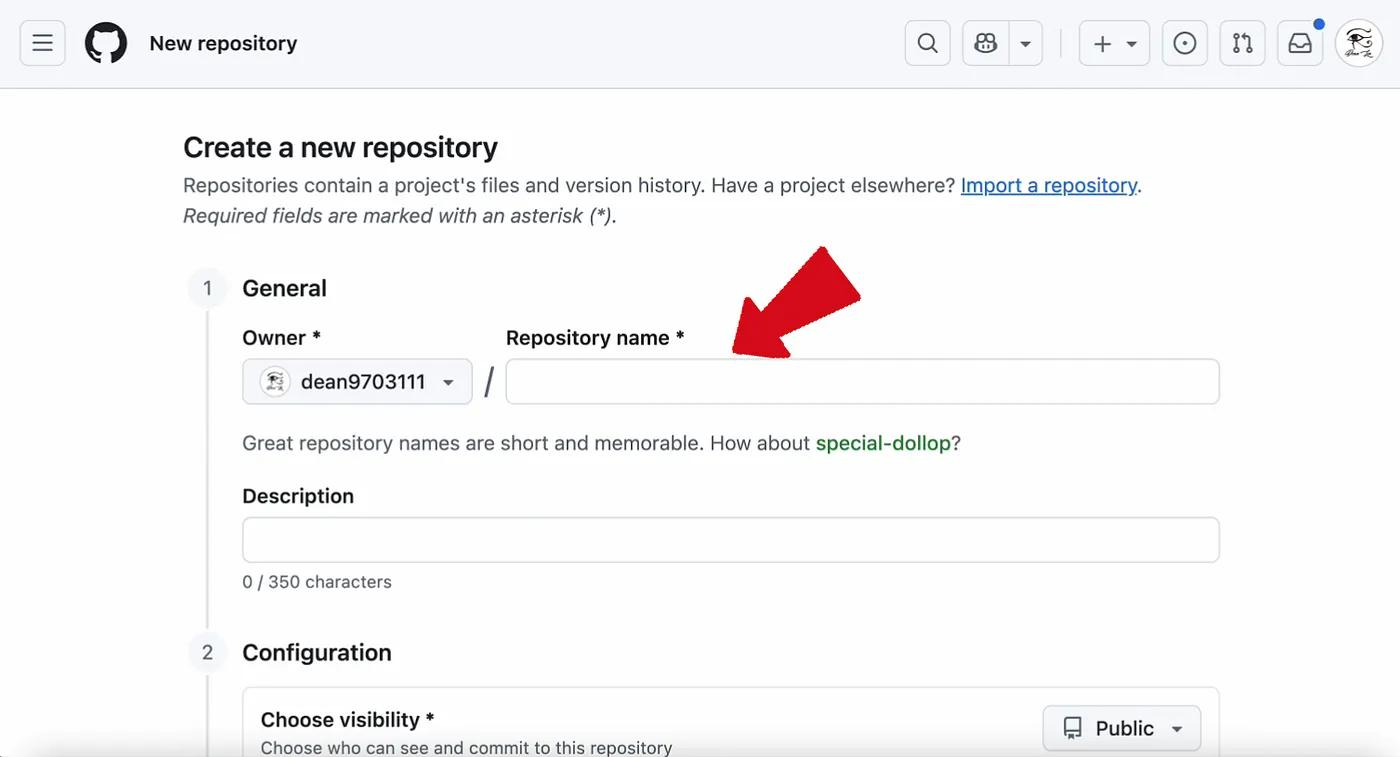Expand the Copilot dropdown arrow
Screen dimensions: 1400x757
click(x=1026, y=44)
